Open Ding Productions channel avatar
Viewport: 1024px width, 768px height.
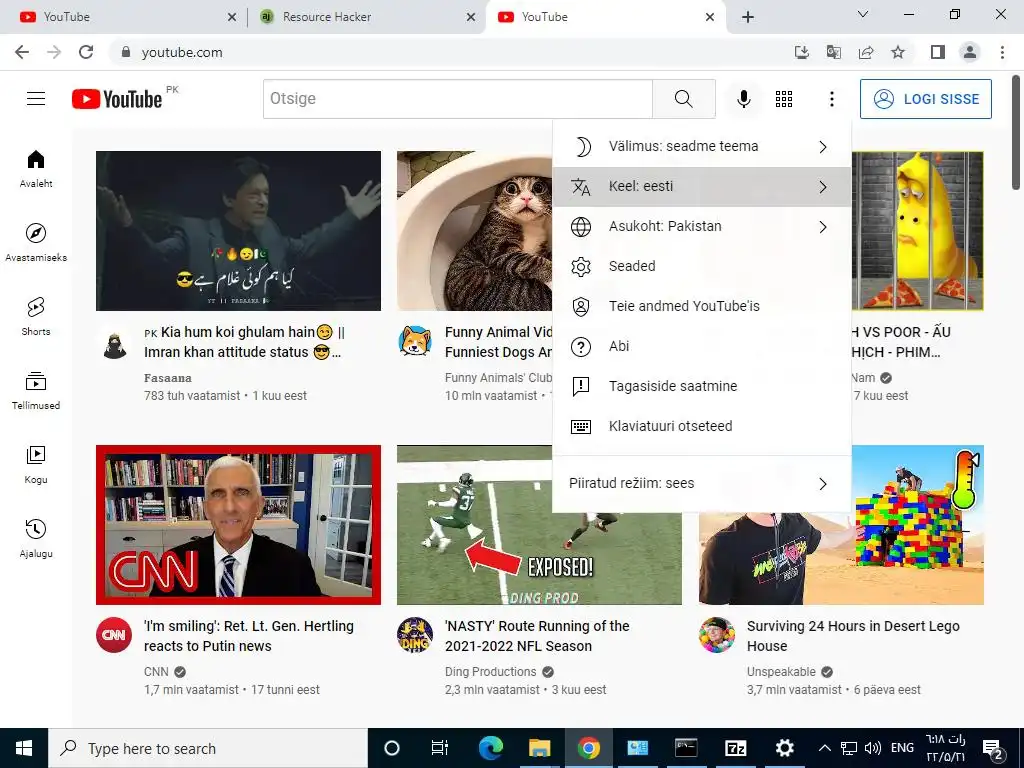[415, 635]
